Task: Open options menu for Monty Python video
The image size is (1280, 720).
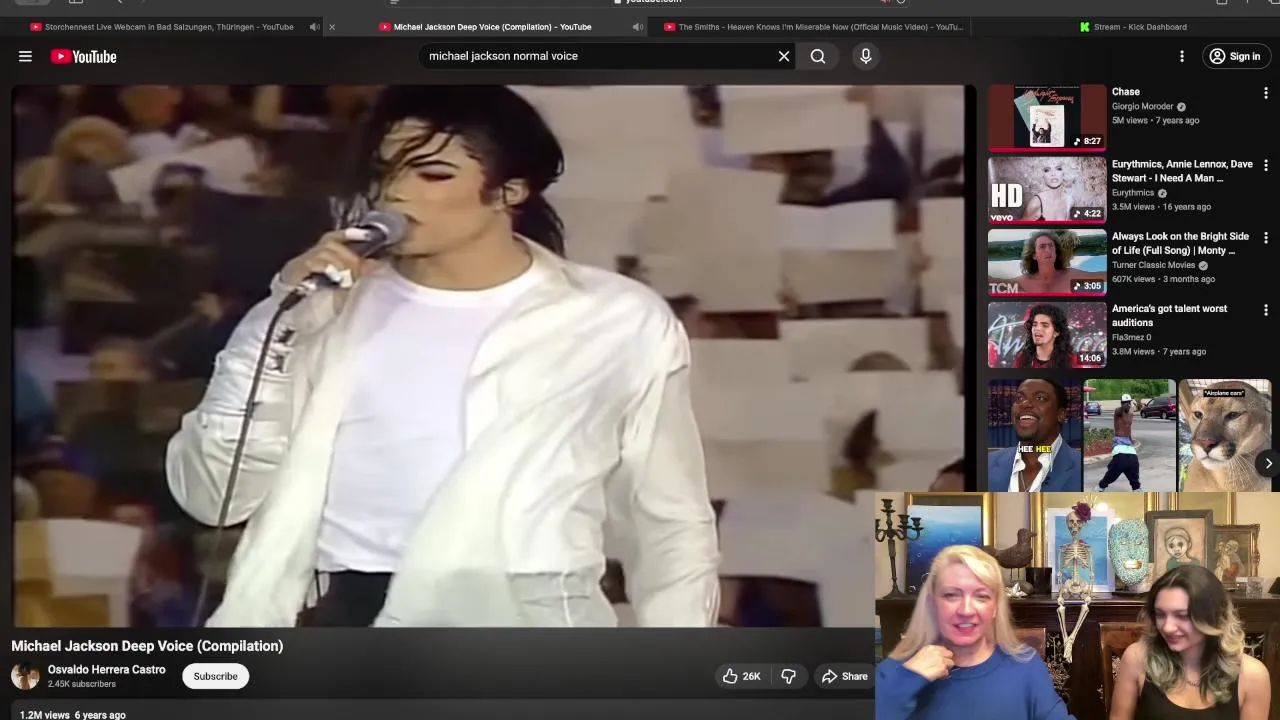Action: coord(1266,238)
